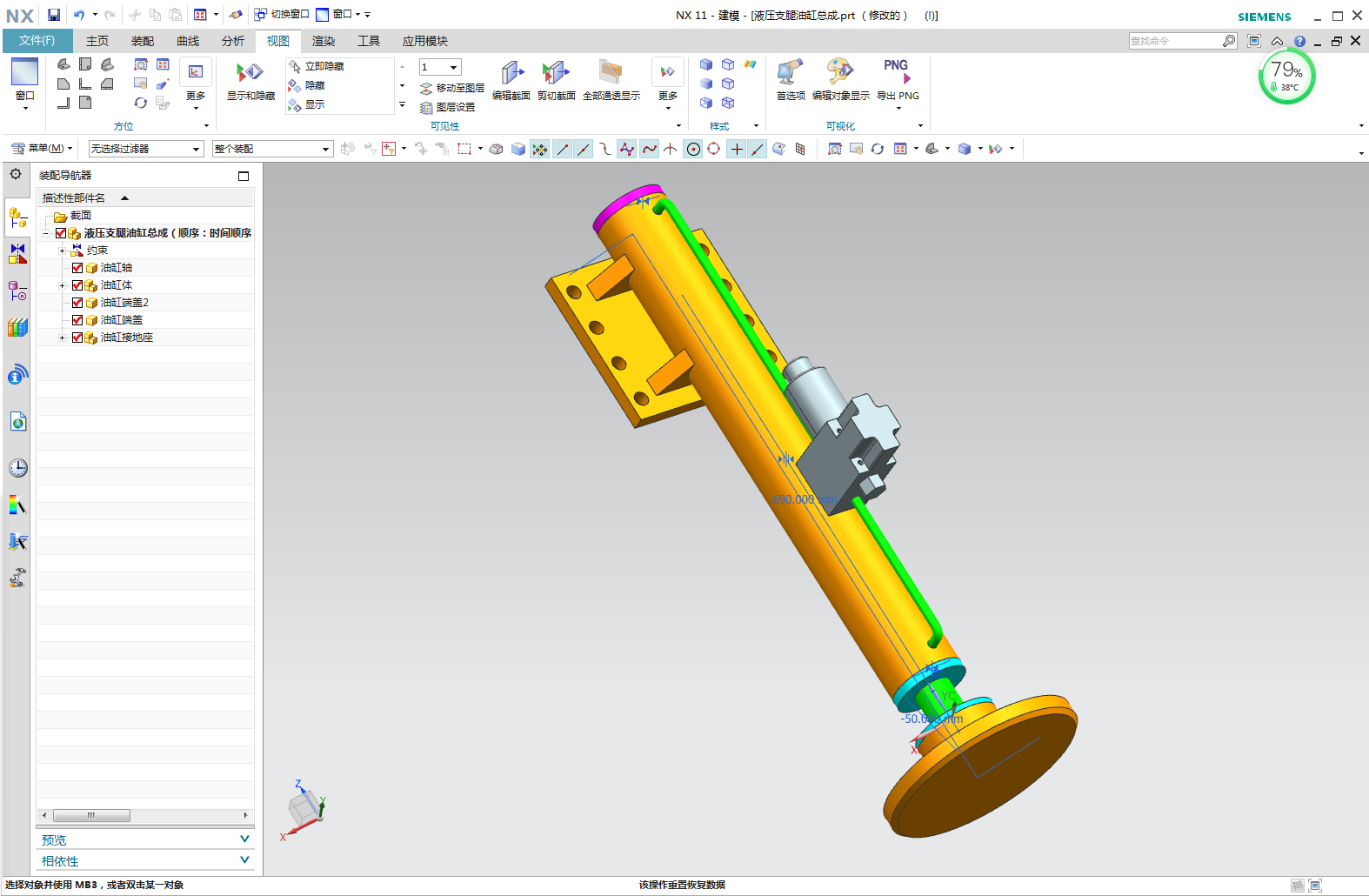Viewport: 1369px width, 896px height.
Task: Collapse the 液压支腿油缸总成 root node
Action: 45,233
